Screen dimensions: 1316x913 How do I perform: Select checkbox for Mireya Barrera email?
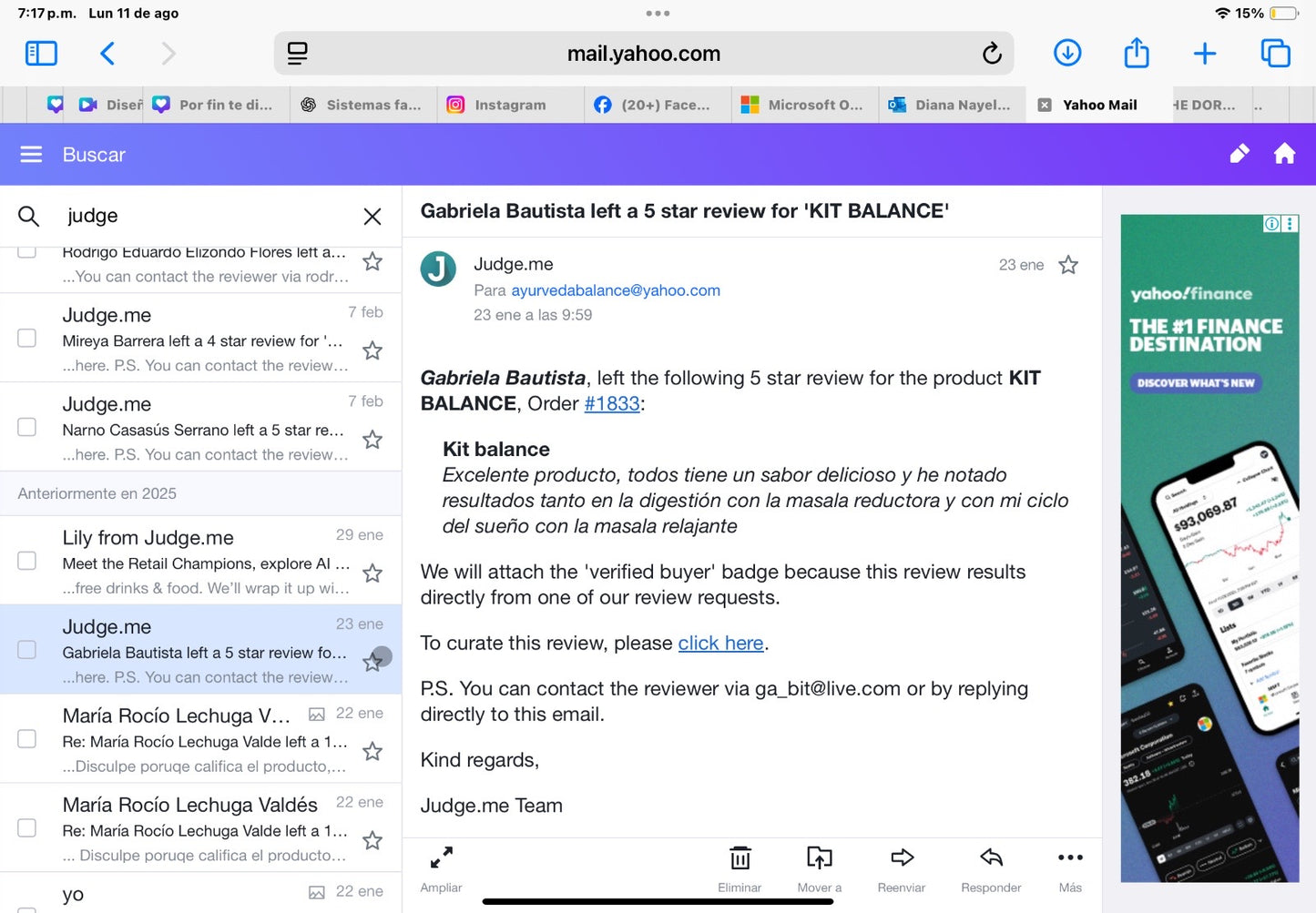(27, 338)
